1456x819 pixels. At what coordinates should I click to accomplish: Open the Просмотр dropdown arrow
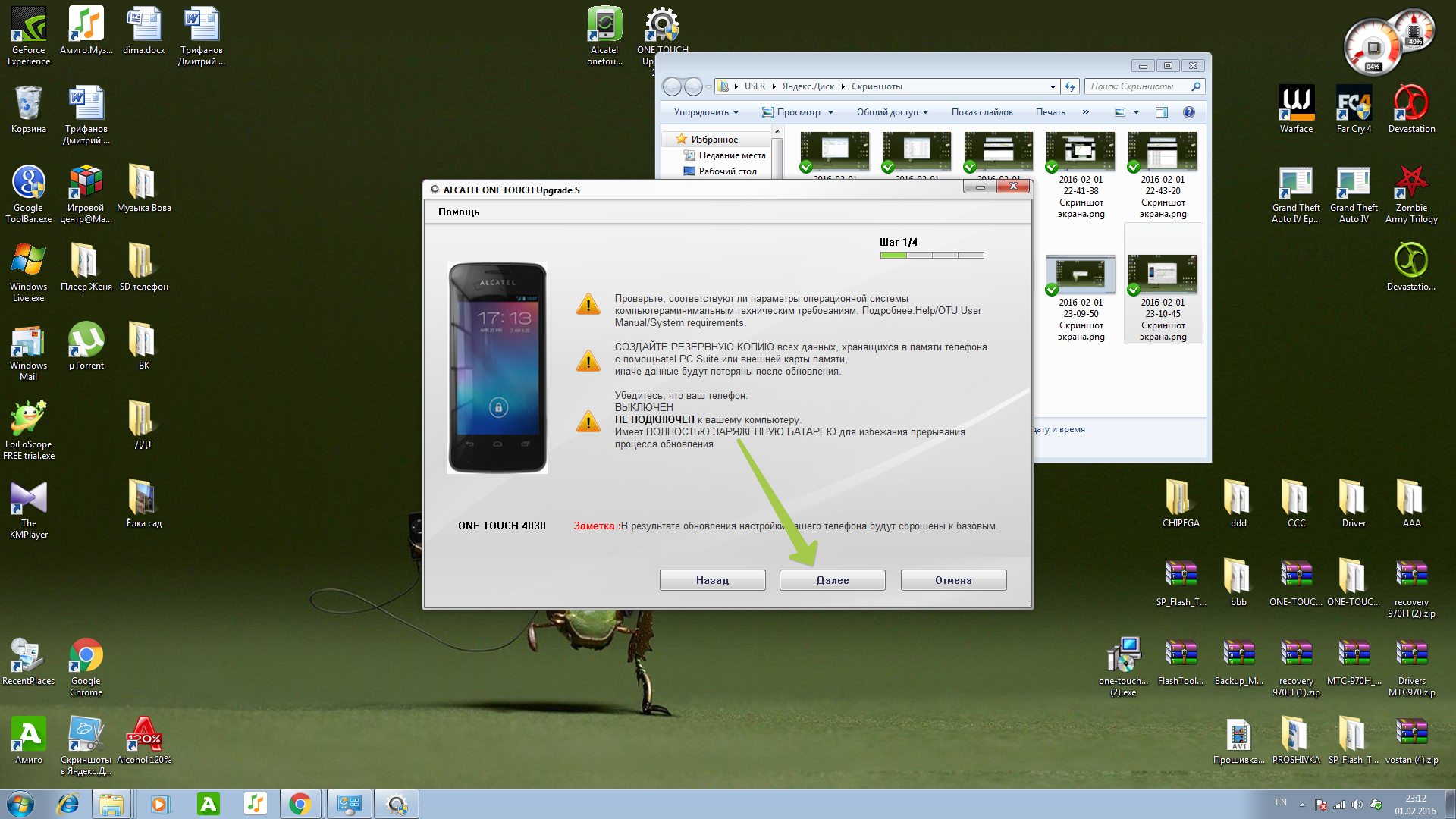tap(830, 112)
